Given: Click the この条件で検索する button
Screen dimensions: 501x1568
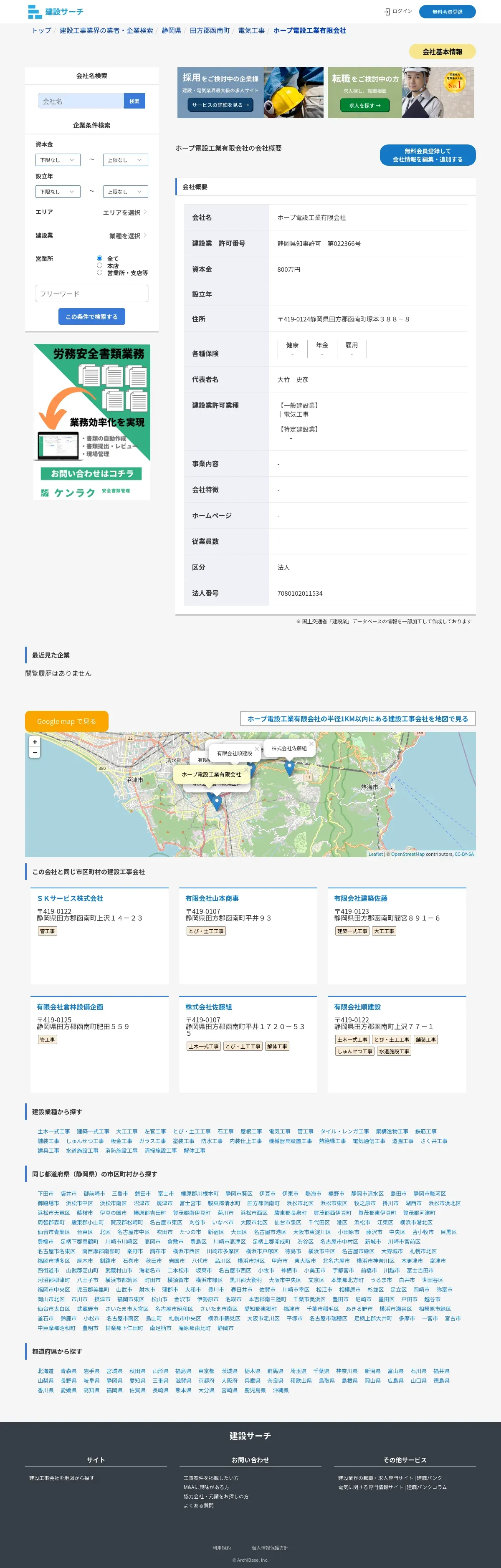Looking at the screenshot, I should (92, 316).
